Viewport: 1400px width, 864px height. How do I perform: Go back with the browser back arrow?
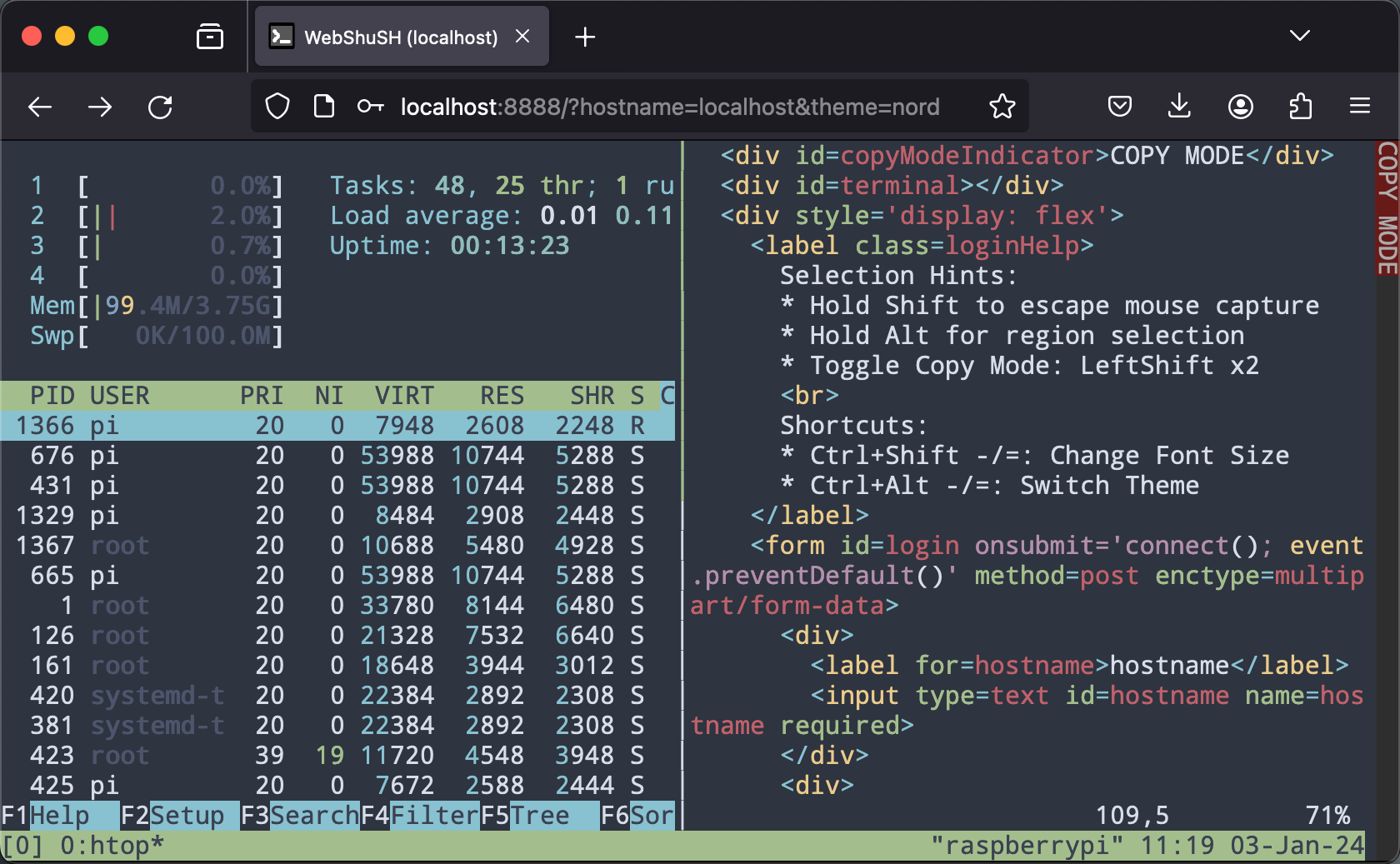40,107
